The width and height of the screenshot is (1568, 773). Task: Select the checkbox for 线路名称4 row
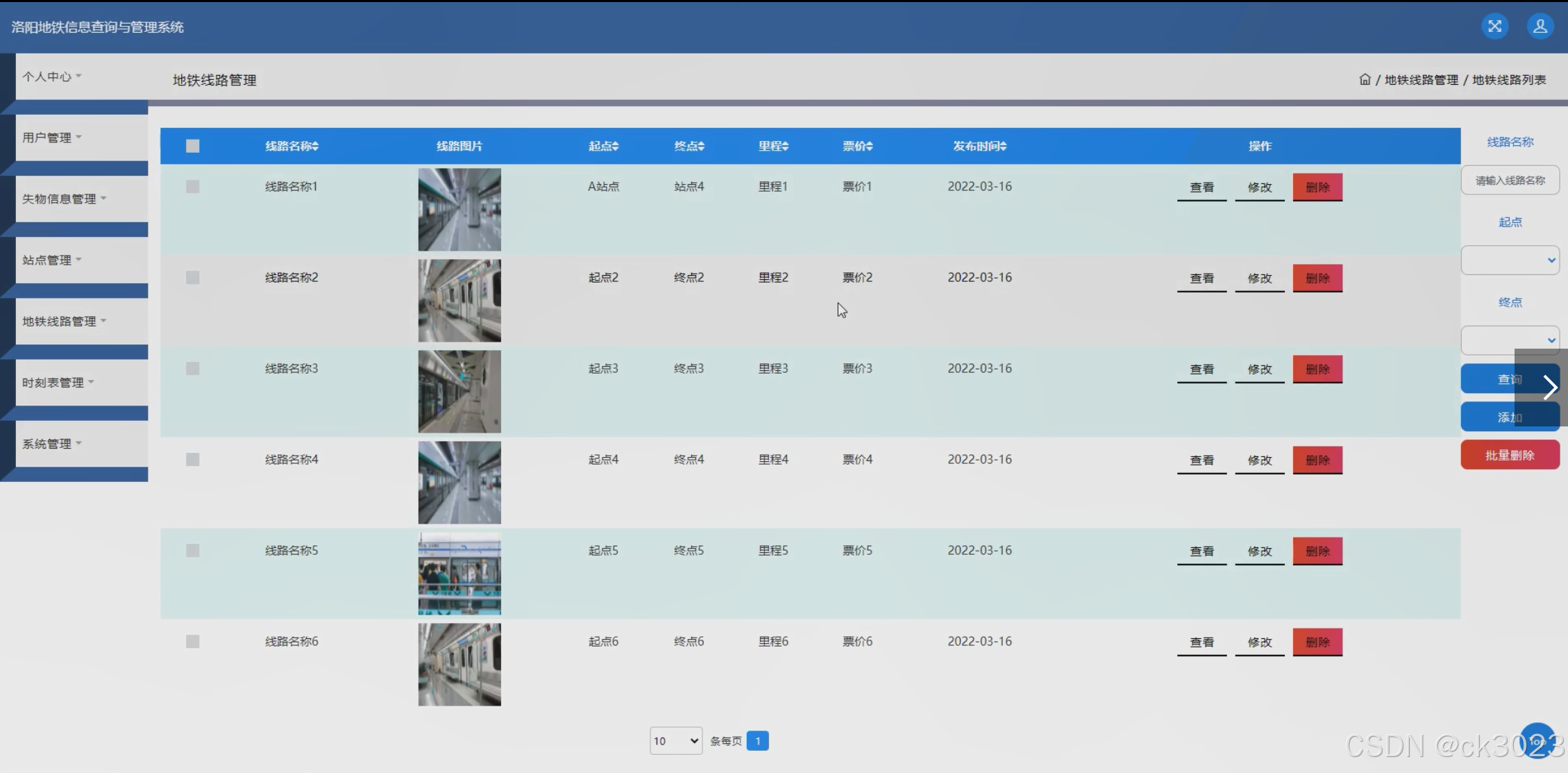pos(192,459)
